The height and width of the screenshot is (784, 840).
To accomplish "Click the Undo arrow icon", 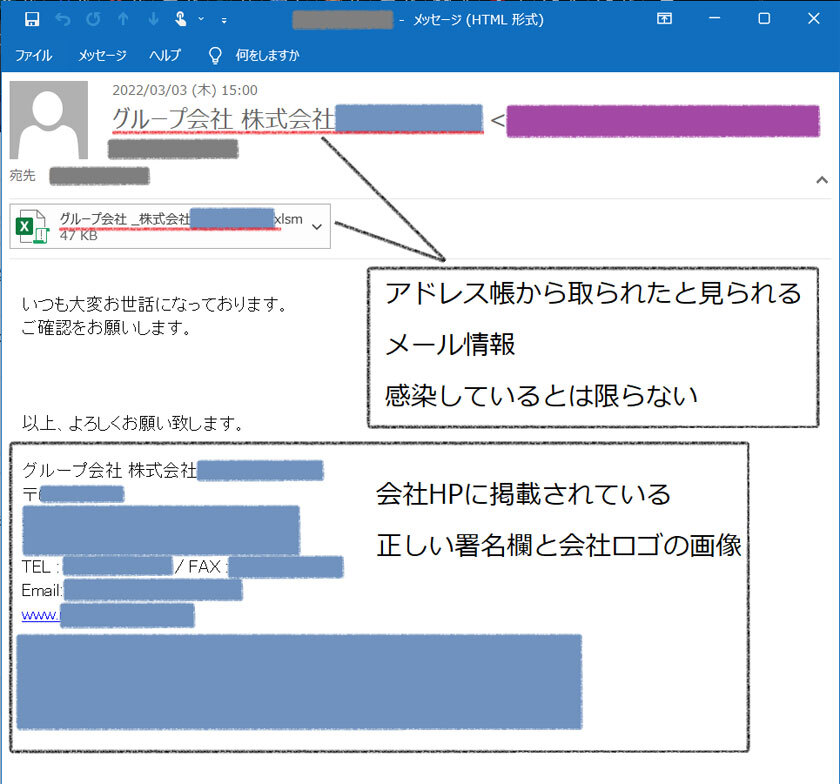I will 64,19.
